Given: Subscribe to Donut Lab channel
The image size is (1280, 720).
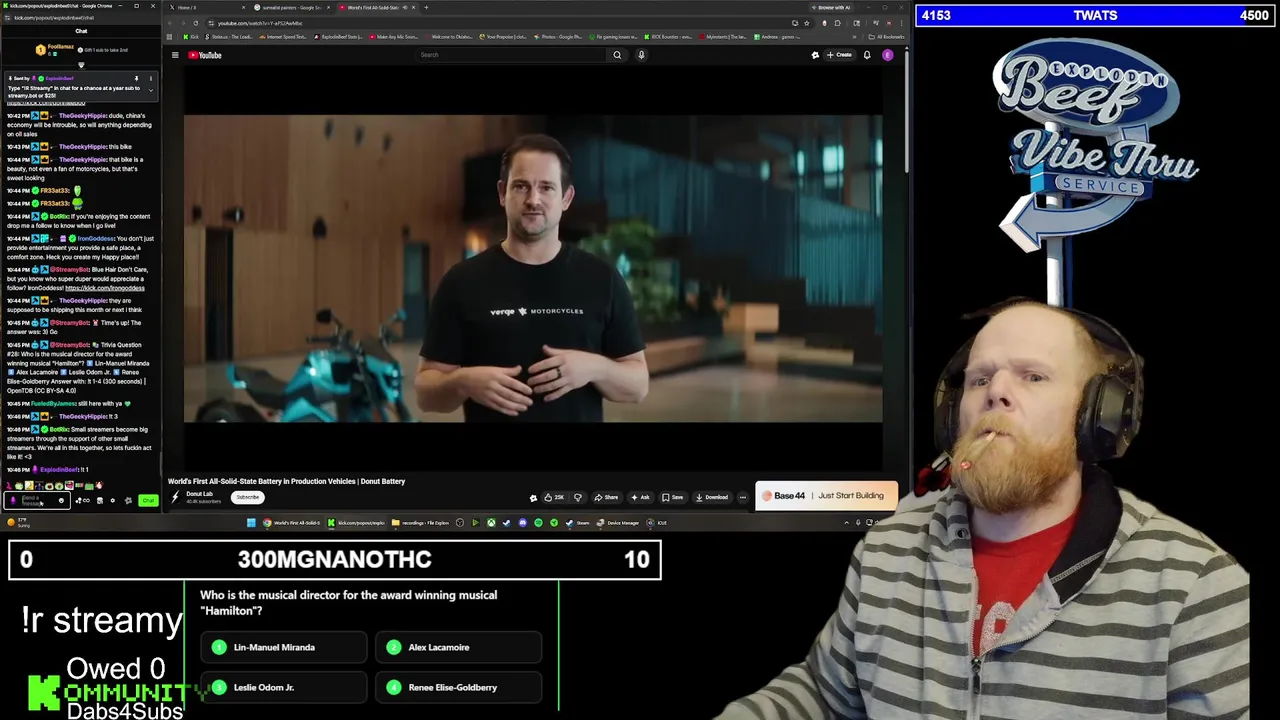Looking at the screenshot, I should point(247,497).
